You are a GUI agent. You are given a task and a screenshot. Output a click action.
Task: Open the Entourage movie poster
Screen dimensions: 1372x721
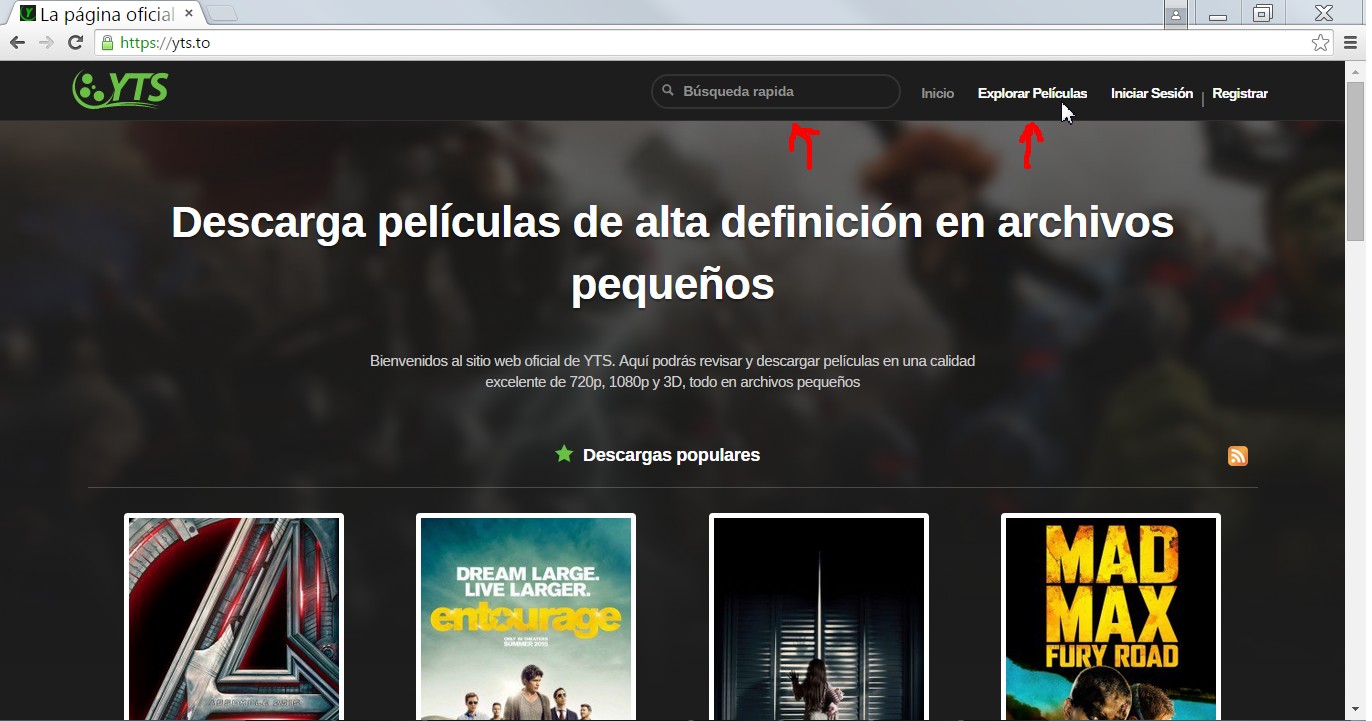pos(526,617)
